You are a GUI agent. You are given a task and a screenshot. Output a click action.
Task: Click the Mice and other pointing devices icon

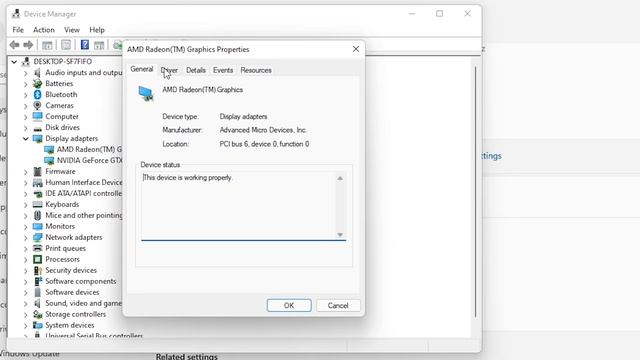click(38, 215)
